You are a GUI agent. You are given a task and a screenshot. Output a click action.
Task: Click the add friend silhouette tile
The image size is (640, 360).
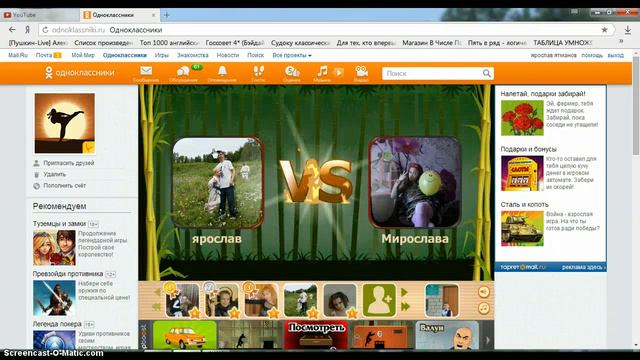point(379,301)
